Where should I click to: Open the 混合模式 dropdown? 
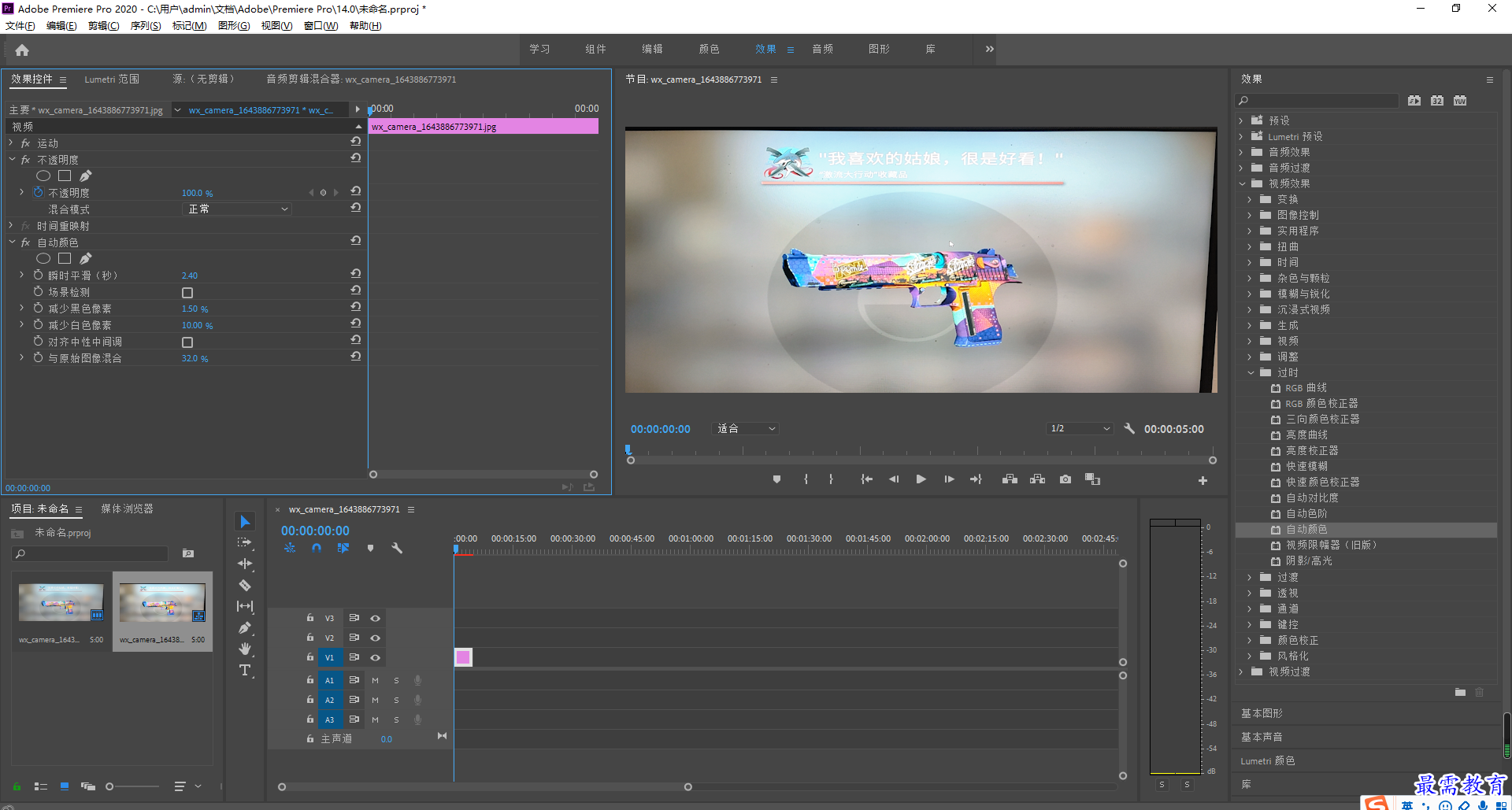pyautogui.click(x=237, y=209)
